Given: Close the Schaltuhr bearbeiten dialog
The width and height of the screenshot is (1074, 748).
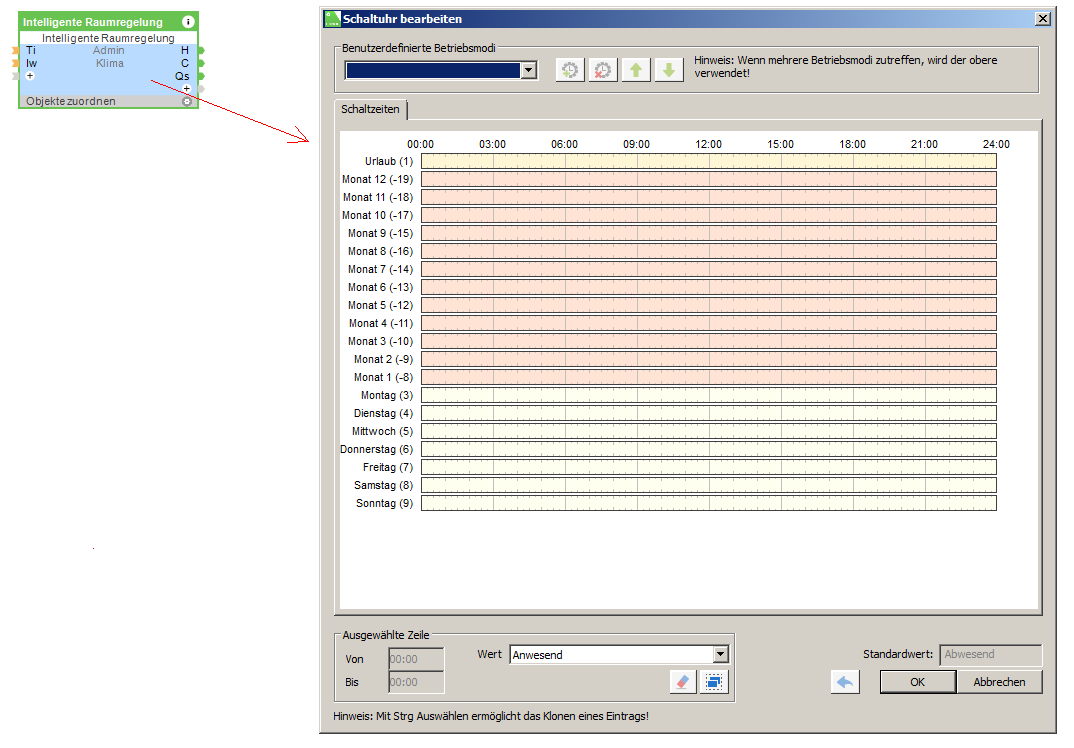Looking at the screenshot, I should coord(1043,18).
